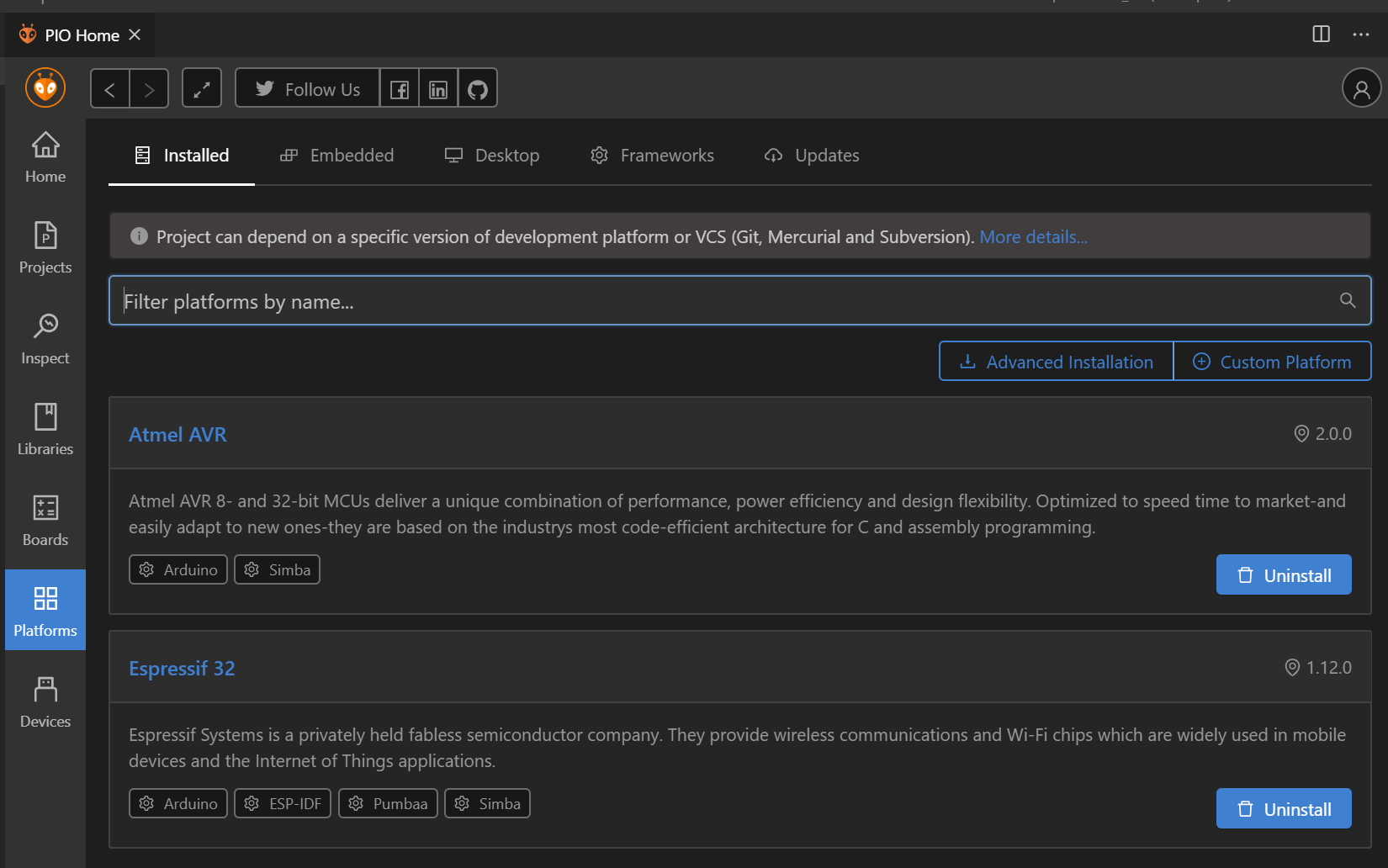Screen dimensions: 1388x868
Task: Select the Arduino tag under Atmel AVR
Action: tap(178, 569)
